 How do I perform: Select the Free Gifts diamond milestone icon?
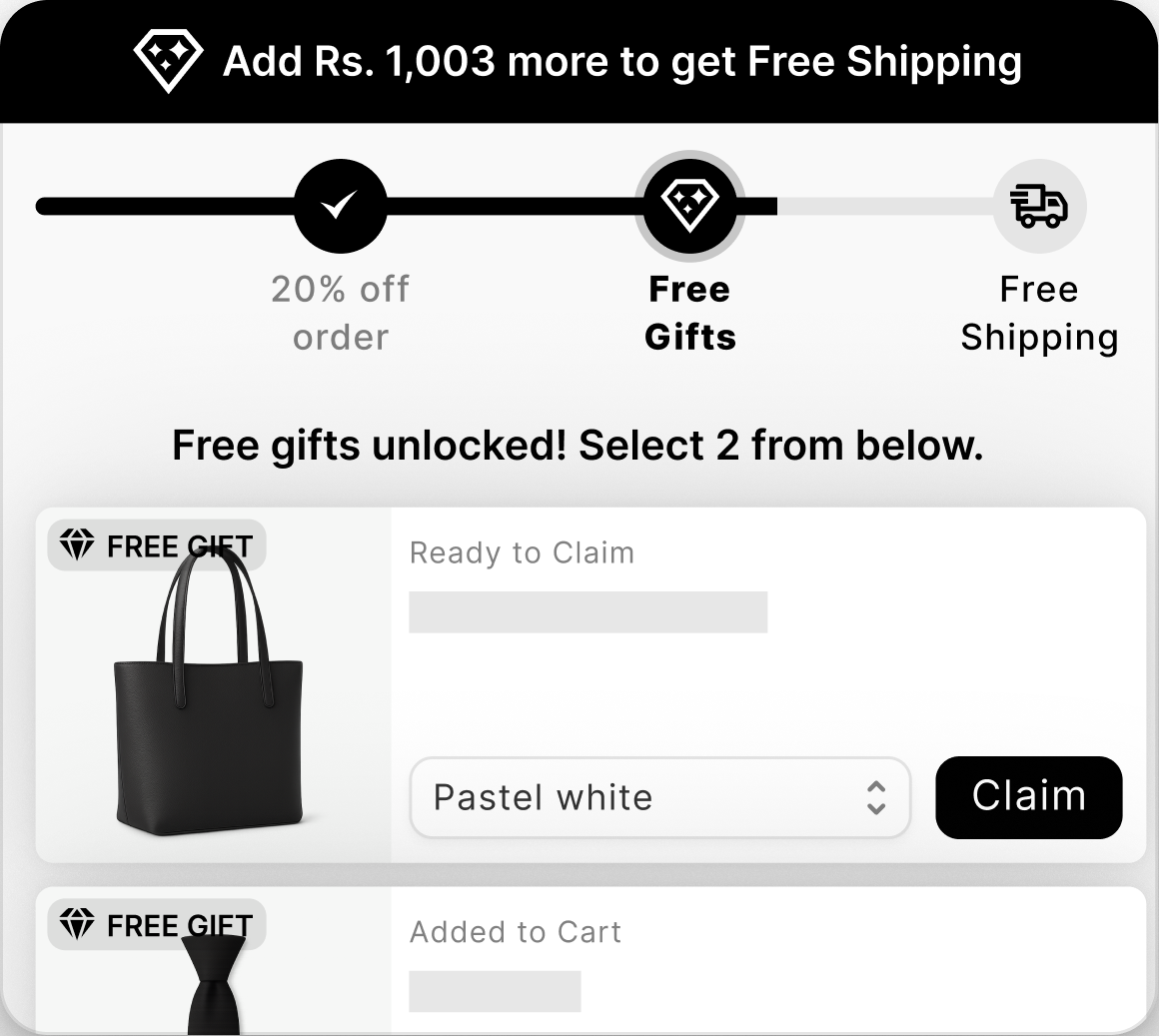click(x=689, y=206)
